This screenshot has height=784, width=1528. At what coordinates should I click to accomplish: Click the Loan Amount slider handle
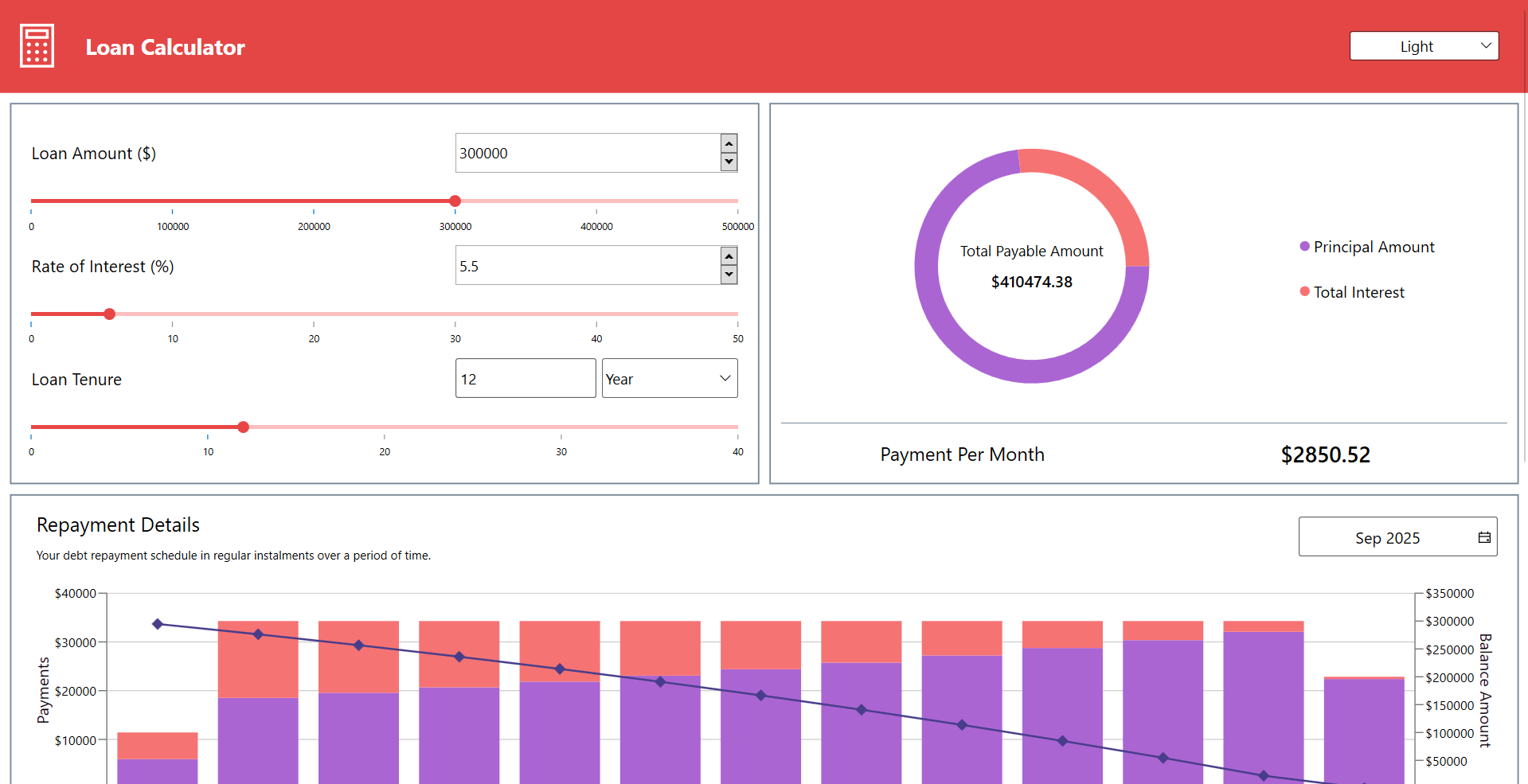pos(455,201)
